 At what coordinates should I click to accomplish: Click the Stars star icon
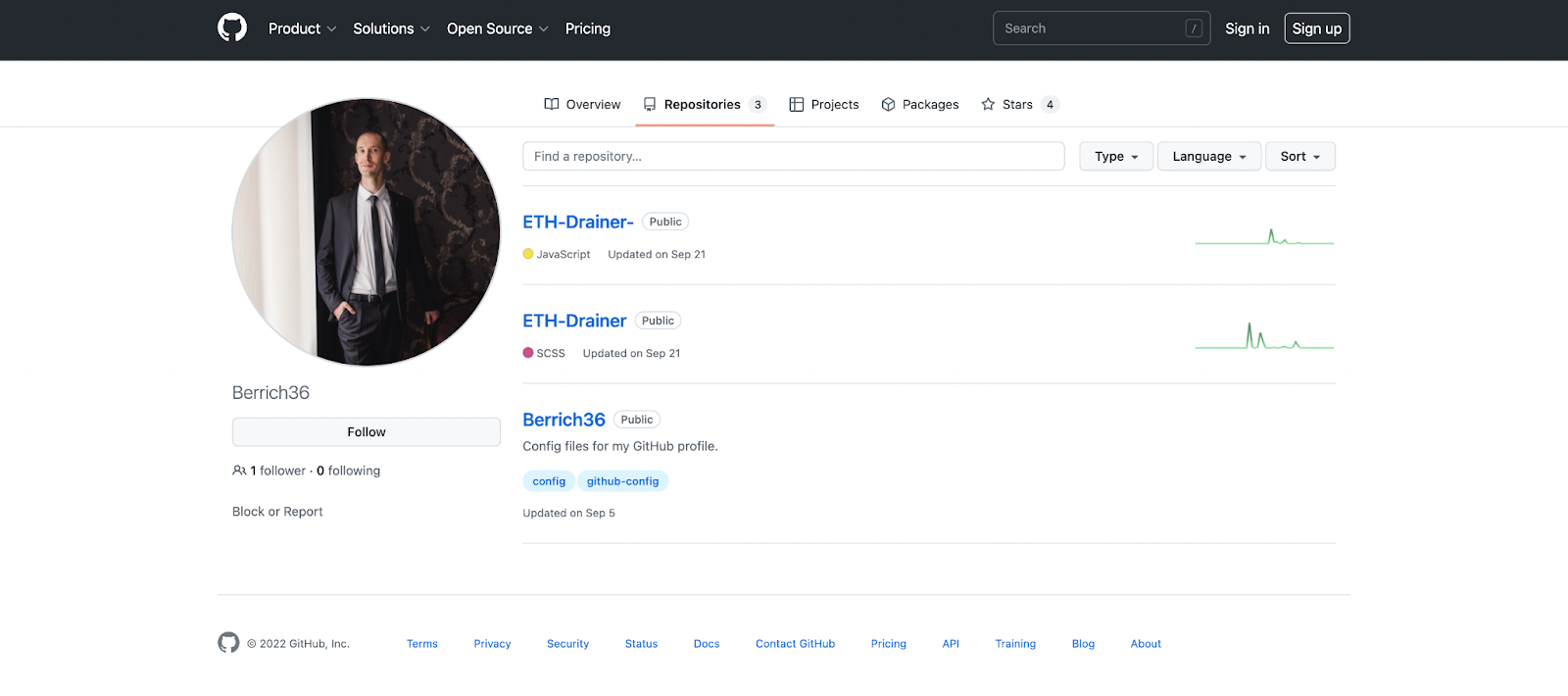(x=988, y=104)
